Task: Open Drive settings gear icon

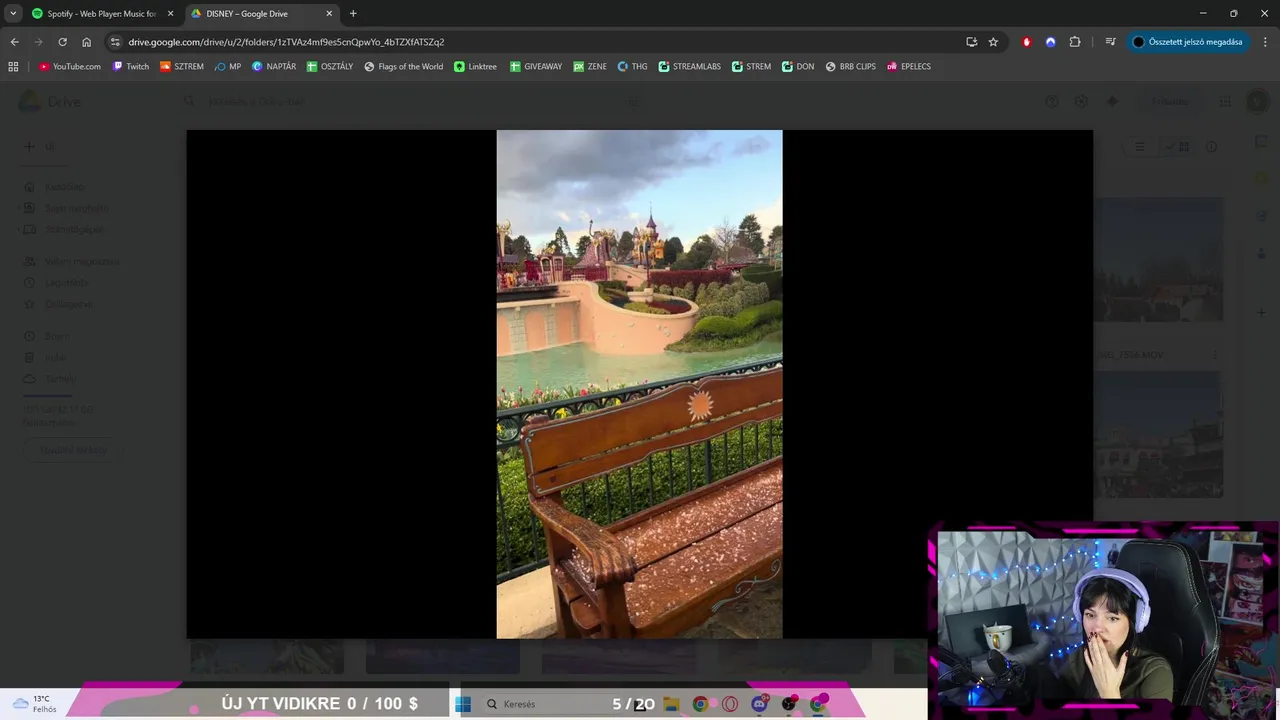Action: [1081, 102]
